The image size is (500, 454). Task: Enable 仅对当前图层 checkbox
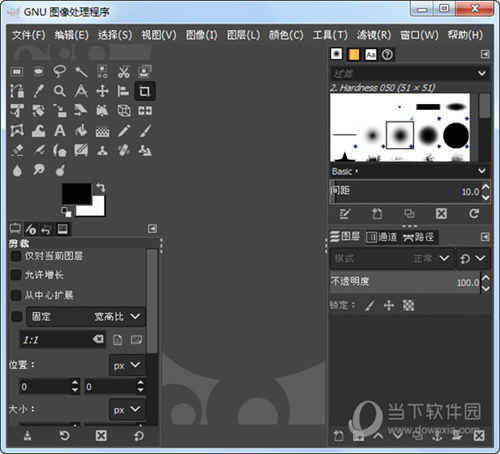pos(16,256)
